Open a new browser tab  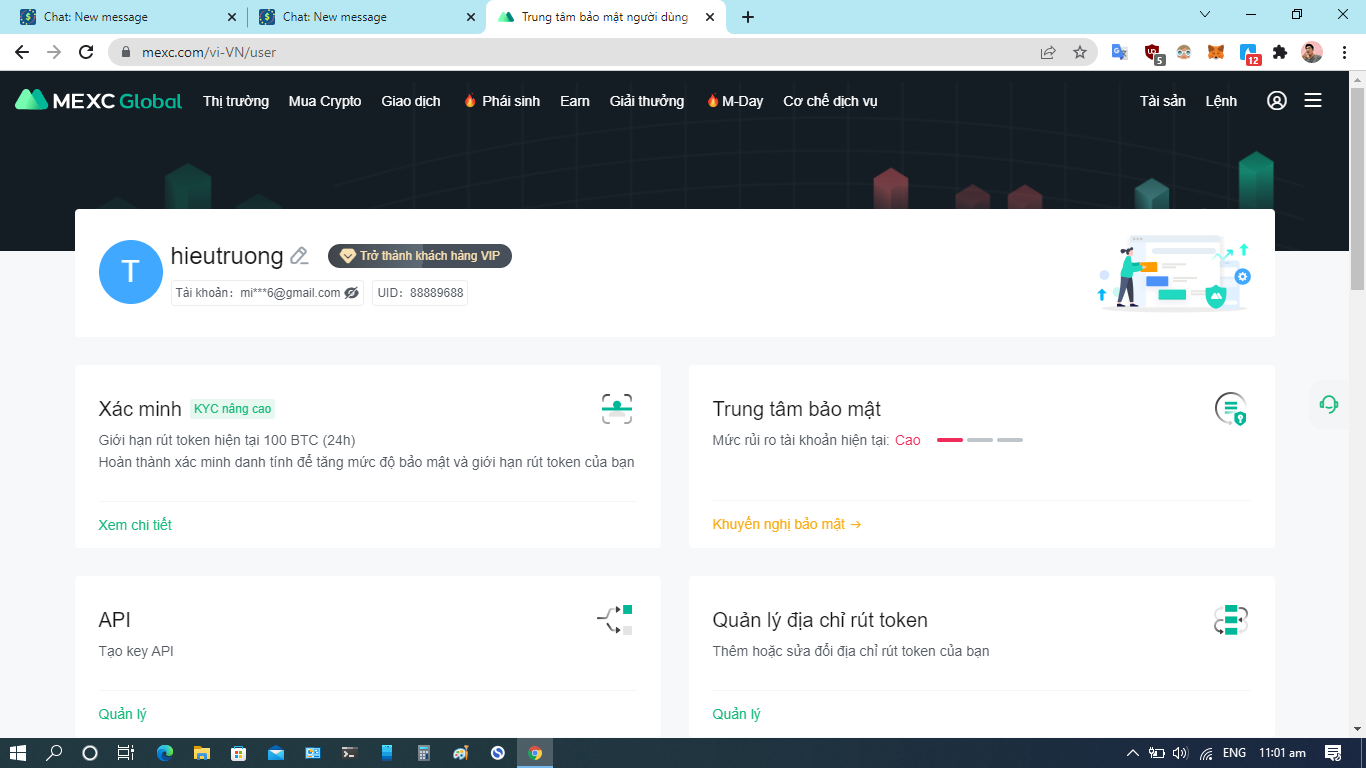click(x=748, y=17)
